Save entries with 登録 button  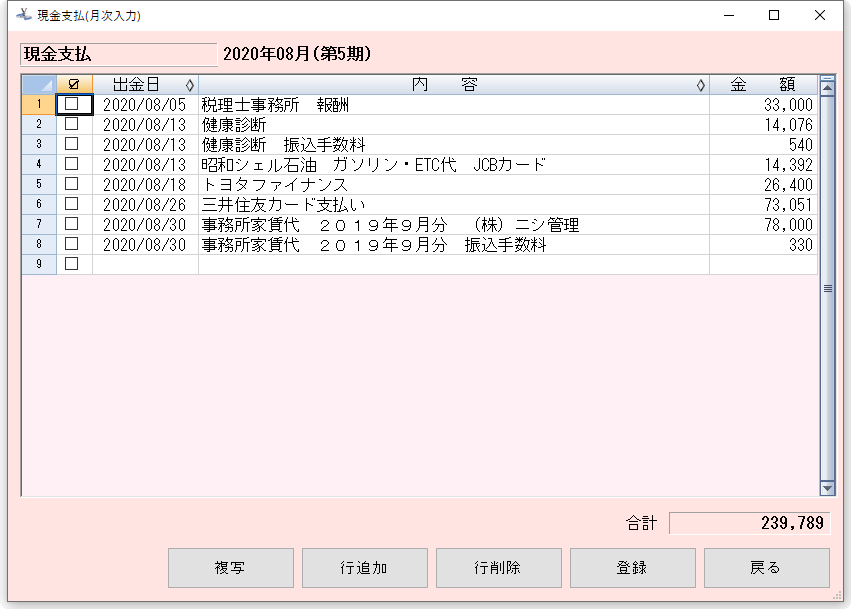pyautogui.click(x=633, y=568)
